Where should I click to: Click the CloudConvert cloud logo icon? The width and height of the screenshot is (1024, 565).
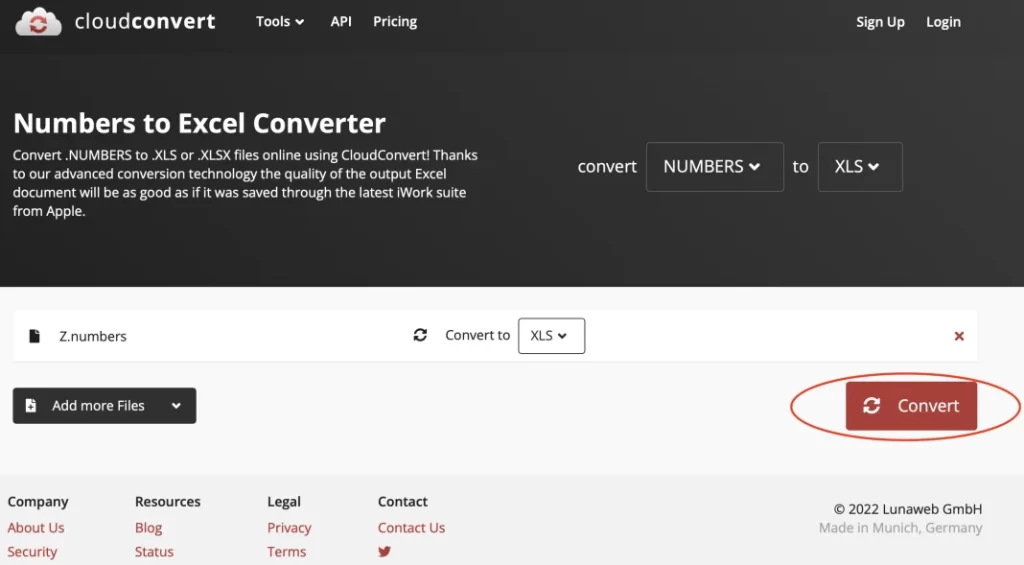click(x=38, y=22)
